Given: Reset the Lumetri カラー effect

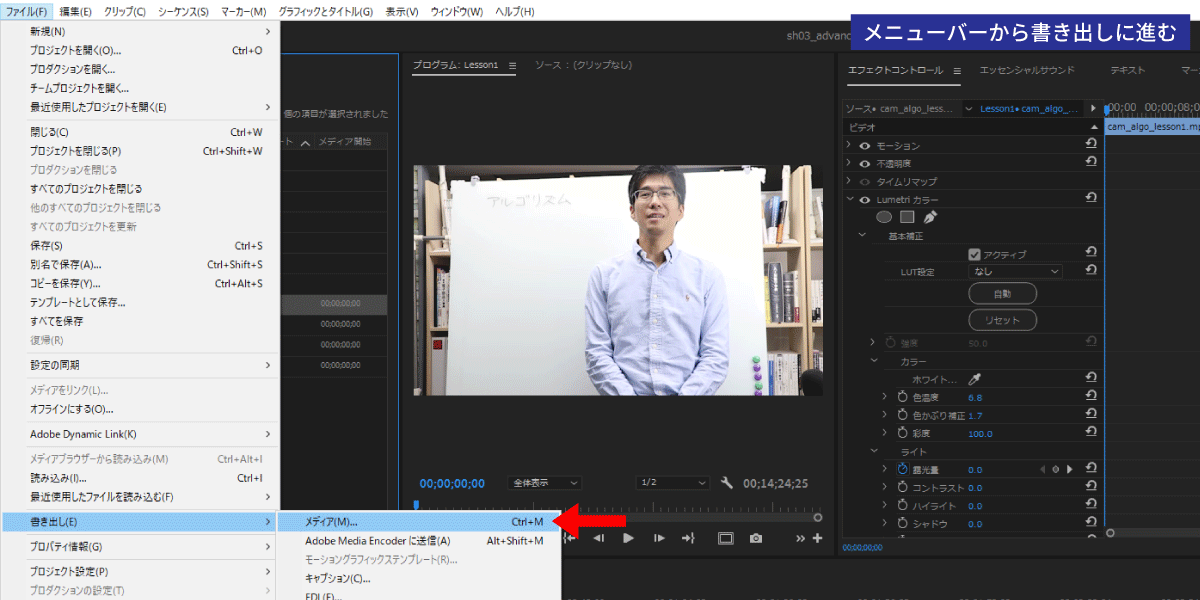Looking at the screenshot, I should click(x=1091, y=199).
